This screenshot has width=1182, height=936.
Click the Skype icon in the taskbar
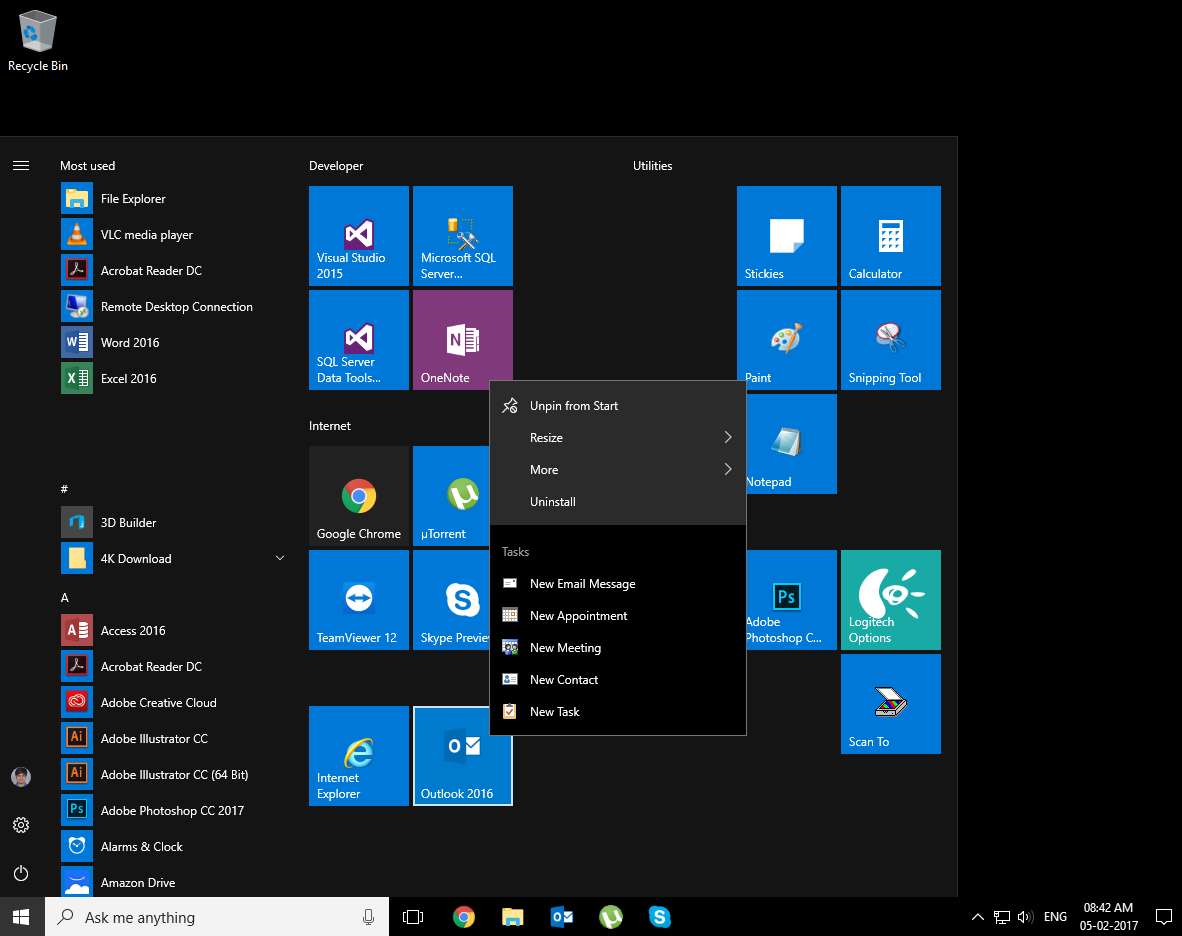point(660,917)
